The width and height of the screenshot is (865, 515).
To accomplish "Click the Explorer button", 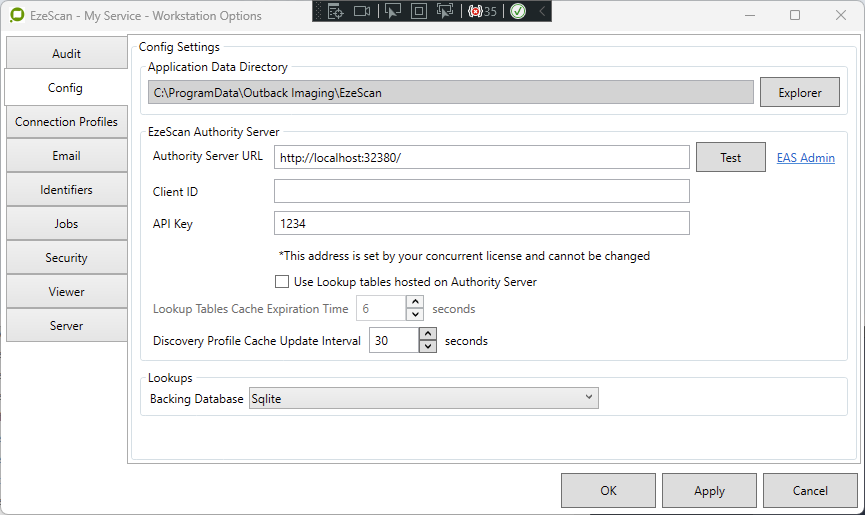I will 799,93.
